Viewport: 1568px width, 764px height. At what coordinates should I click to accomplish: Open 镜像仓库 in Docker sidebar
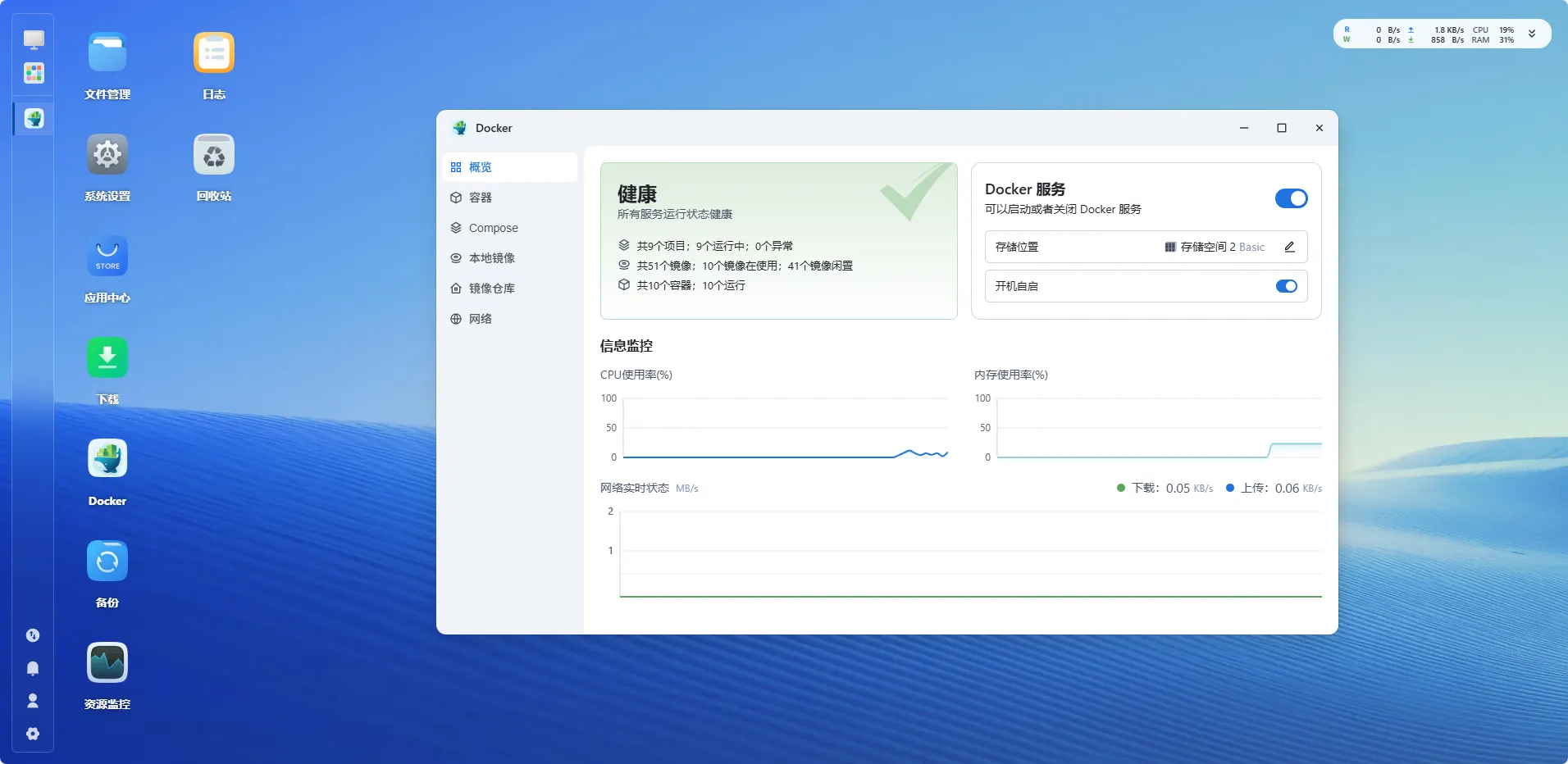pyautogui.click(x=510, y=289)
